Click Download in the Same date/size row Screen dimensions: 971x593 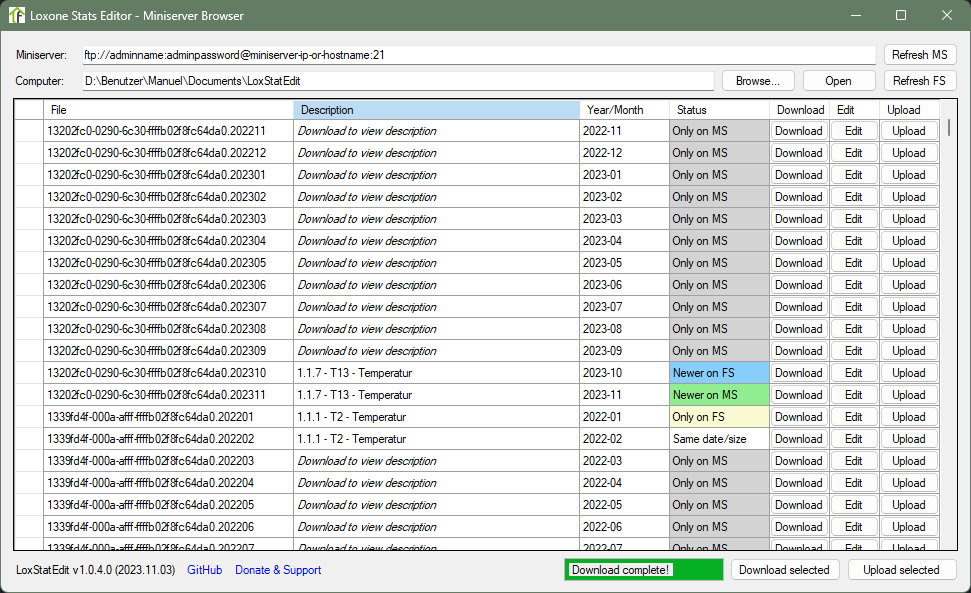799,439
